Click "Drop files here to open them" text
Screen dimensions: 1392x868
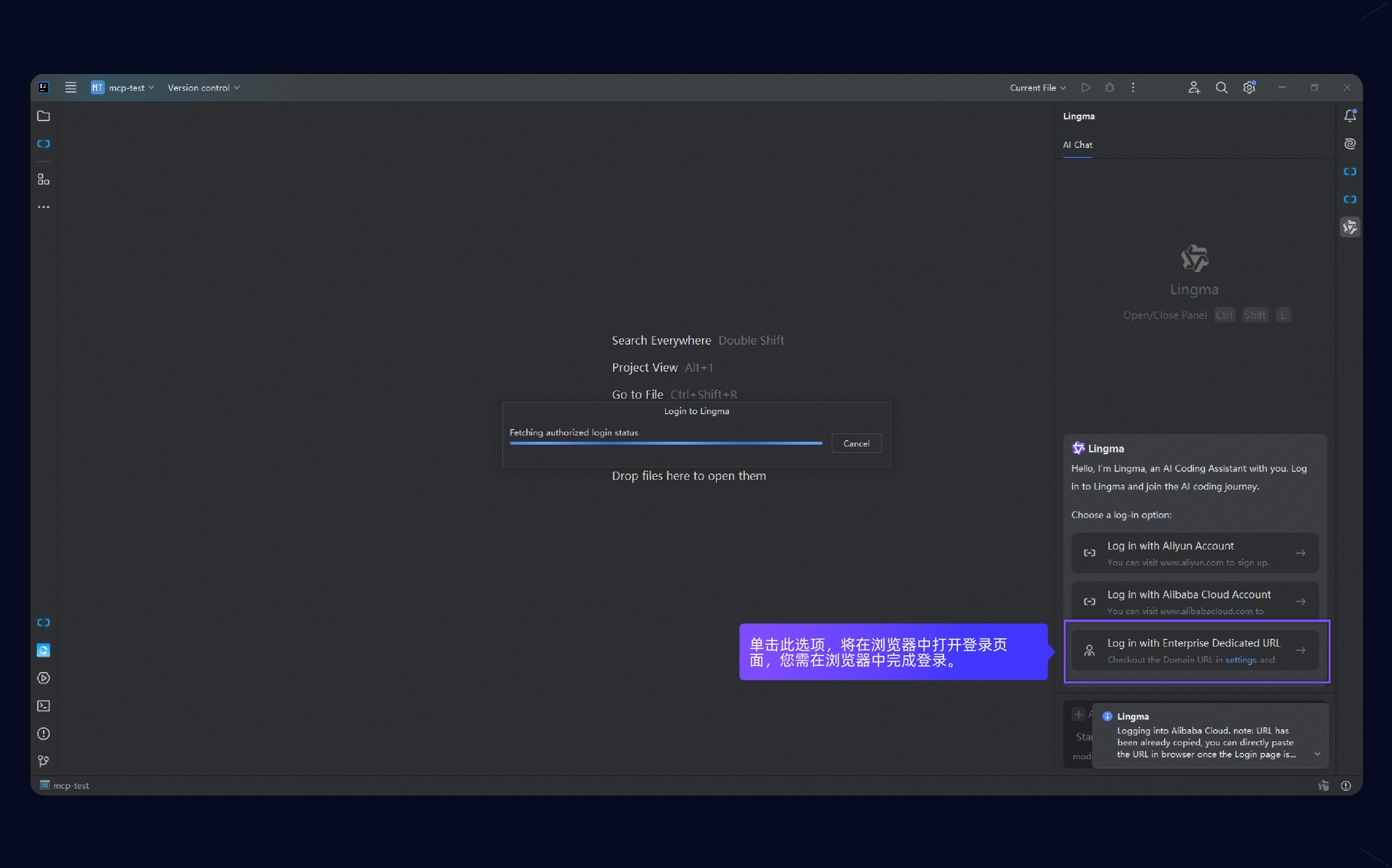coord(689,476)
